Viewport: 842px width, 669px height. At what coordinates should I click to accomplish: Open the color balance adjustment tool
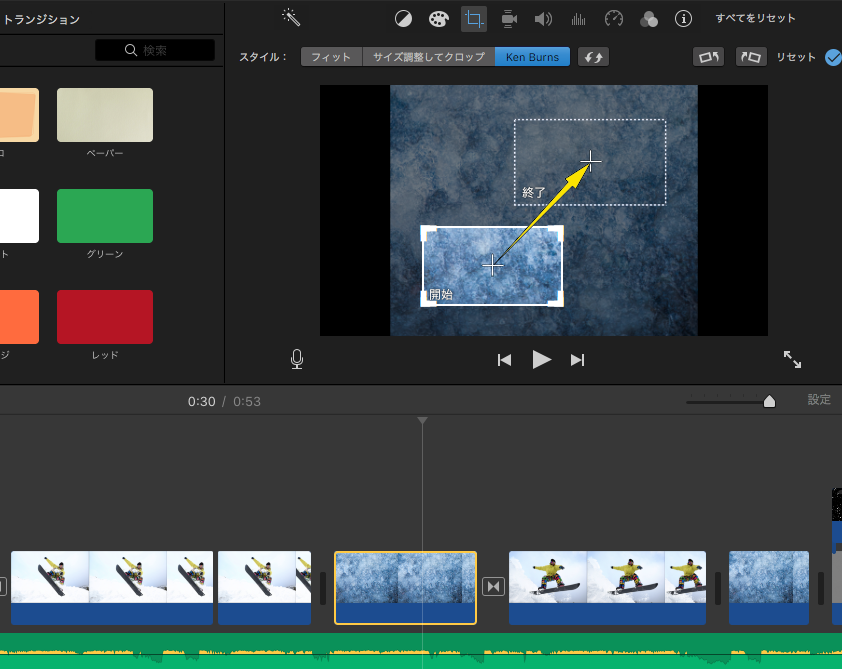coord(403,19)
